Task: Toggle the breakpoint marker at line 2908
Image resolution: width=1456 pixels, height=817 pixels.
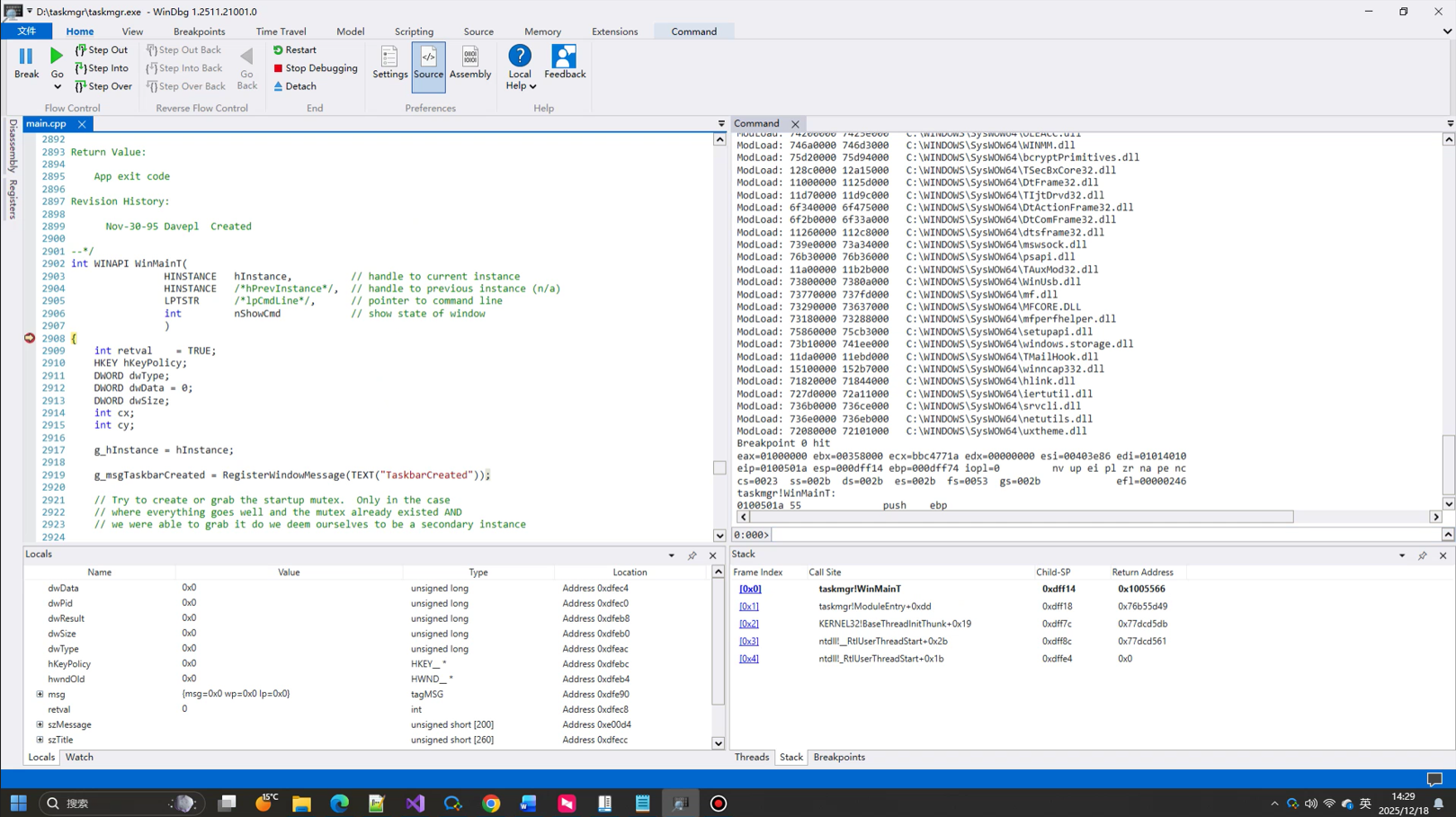Action: coord(28,338)
